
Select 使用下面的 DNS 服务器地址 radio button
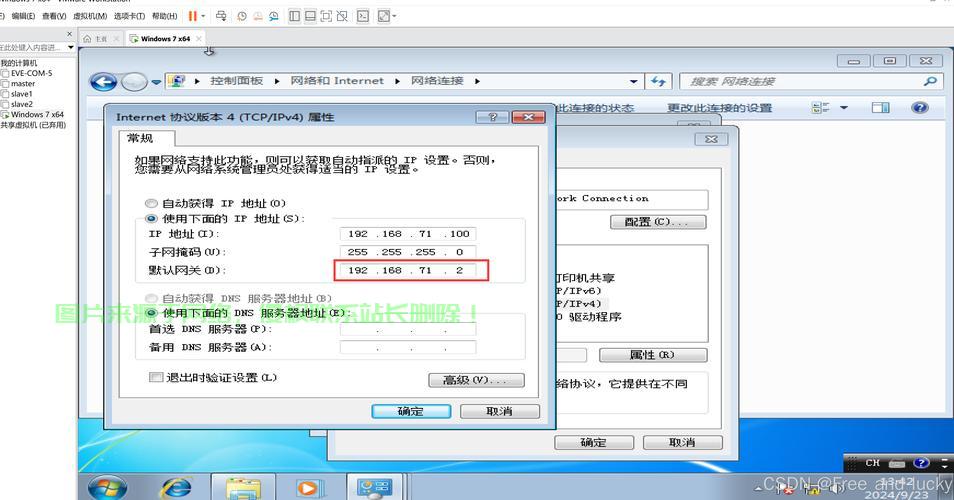click(x=151, y=313)
